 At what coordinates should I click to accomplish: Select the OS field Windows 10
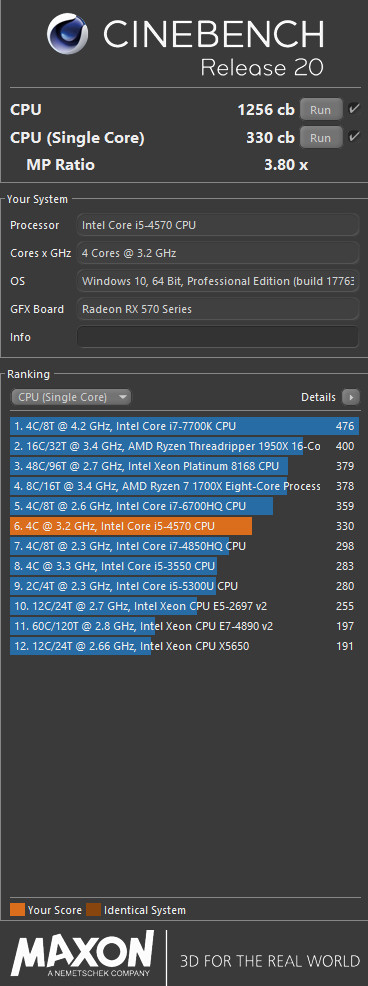coord(218,280)
